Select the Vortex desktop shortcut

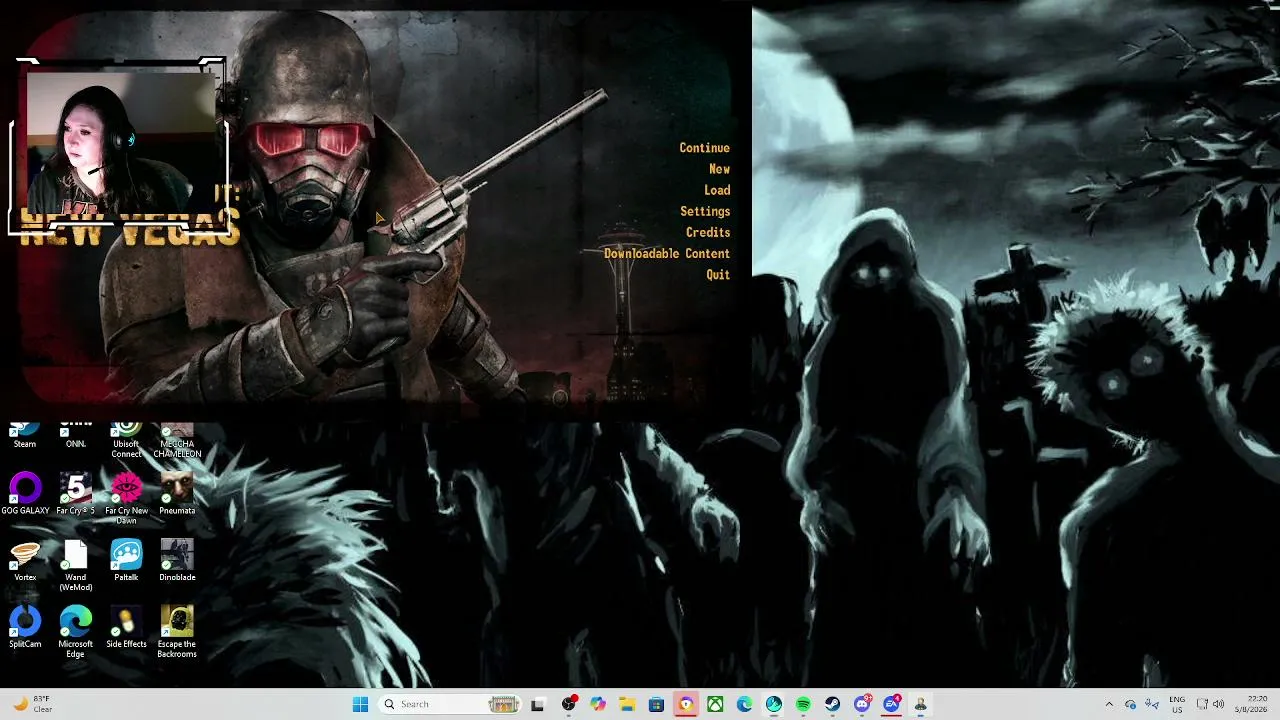tap(25, 561)
